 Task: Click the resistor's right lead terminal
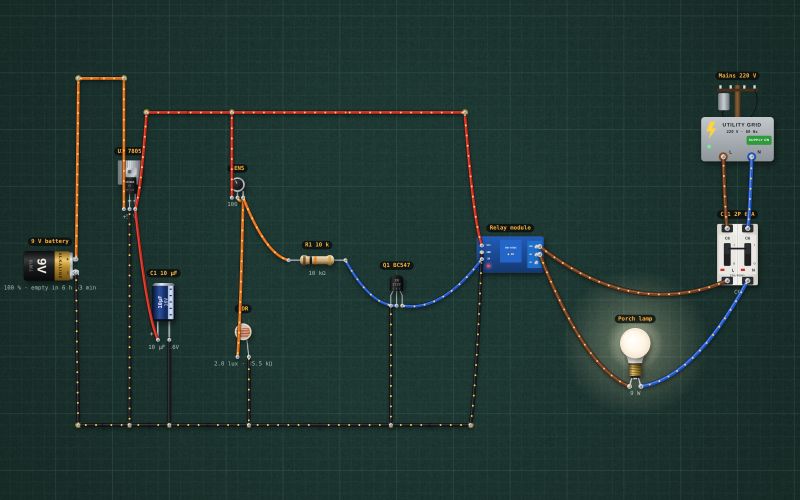[x=345, y=260]
